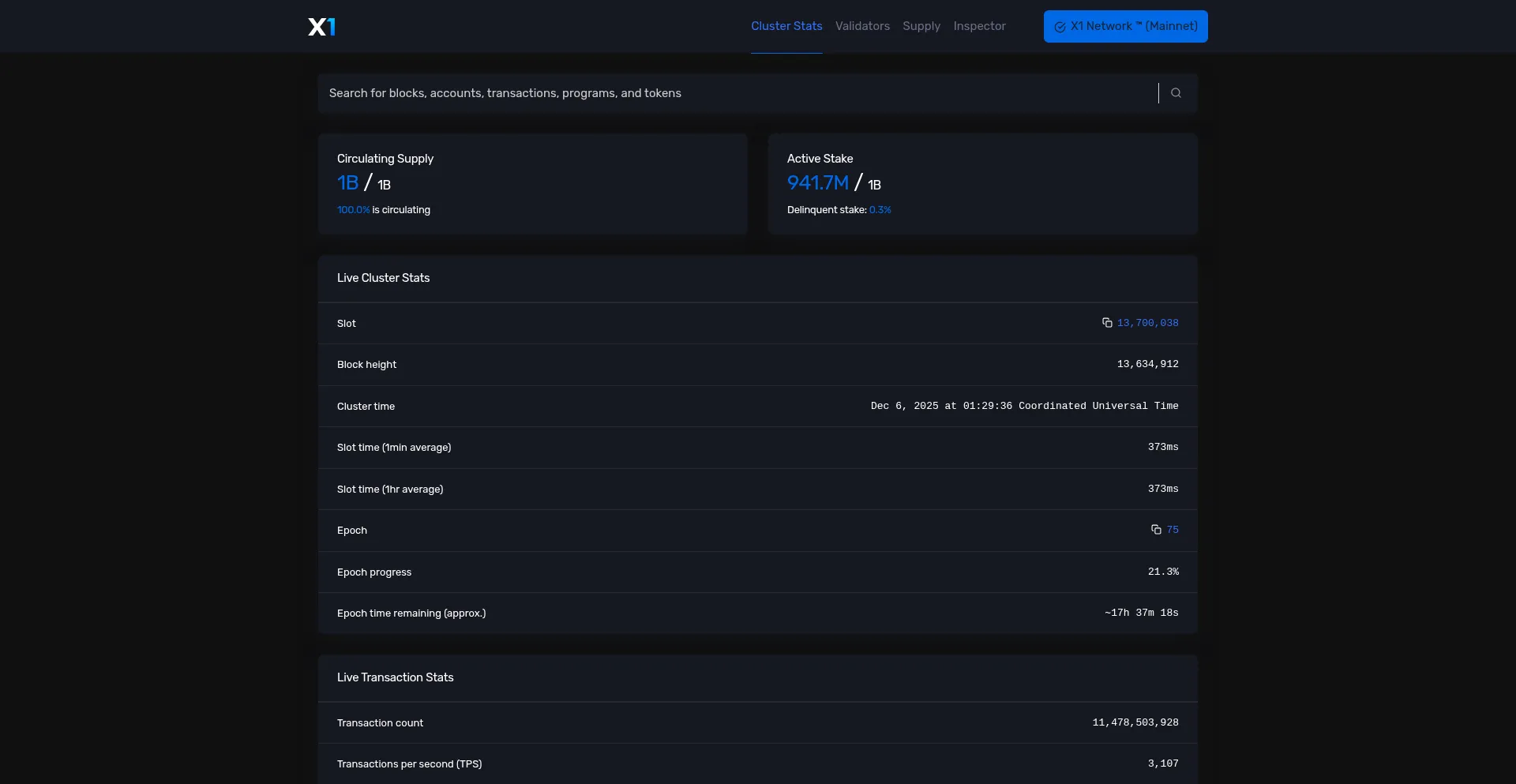This screenshot has height=784, width=1516.
Task: Copy the epoch number using copy icon
Action: pyautogui.click(x=1156, y=530)
